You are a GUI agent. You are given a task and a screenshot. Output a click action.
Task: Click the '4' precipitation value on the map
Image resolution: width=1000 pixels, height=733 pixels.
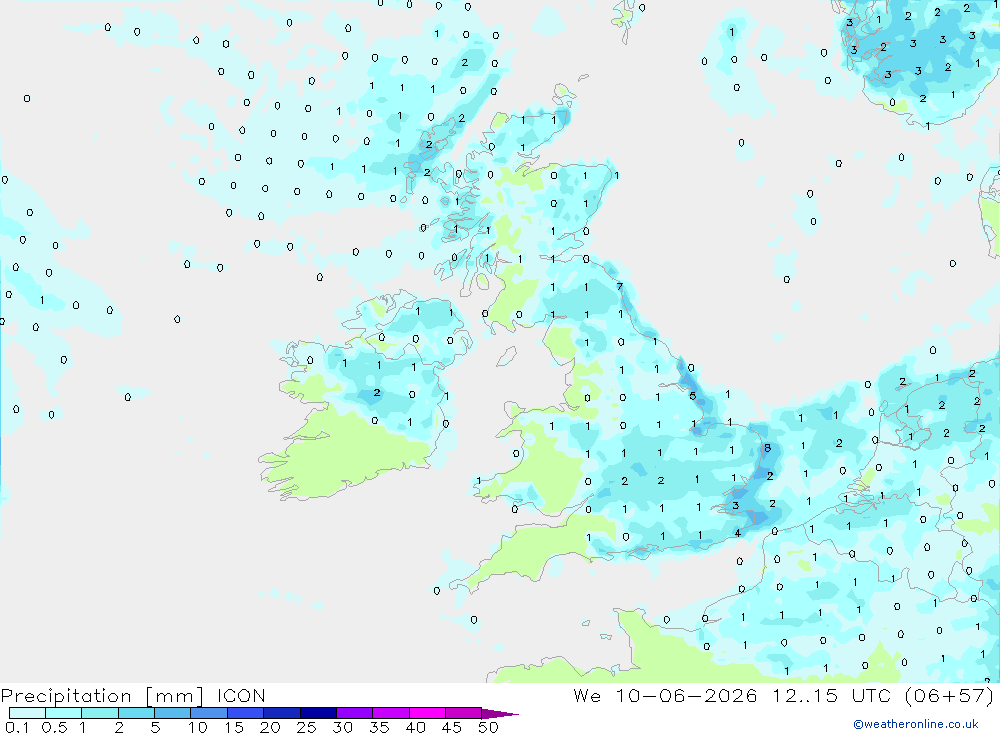coord(737,533)
